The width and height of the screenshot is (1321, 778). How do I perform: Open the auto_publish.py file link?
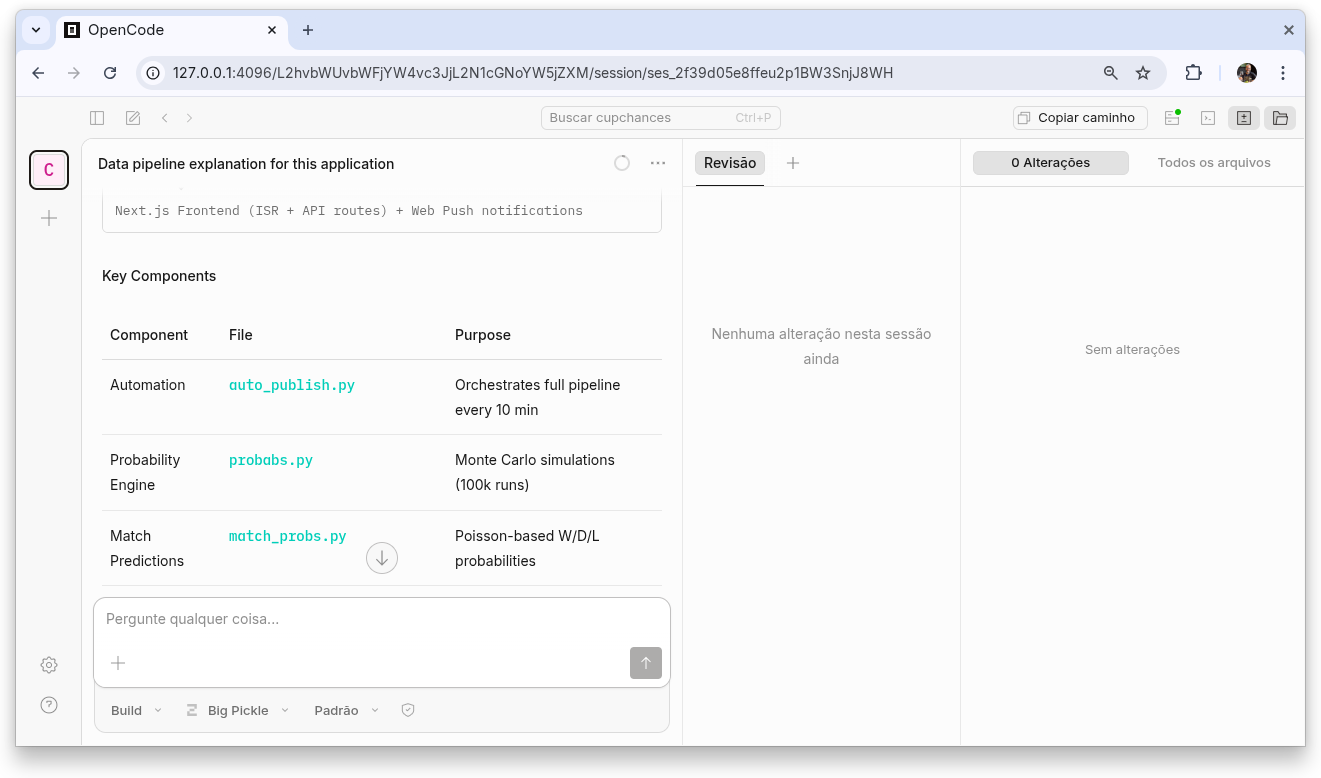(292, 385)
